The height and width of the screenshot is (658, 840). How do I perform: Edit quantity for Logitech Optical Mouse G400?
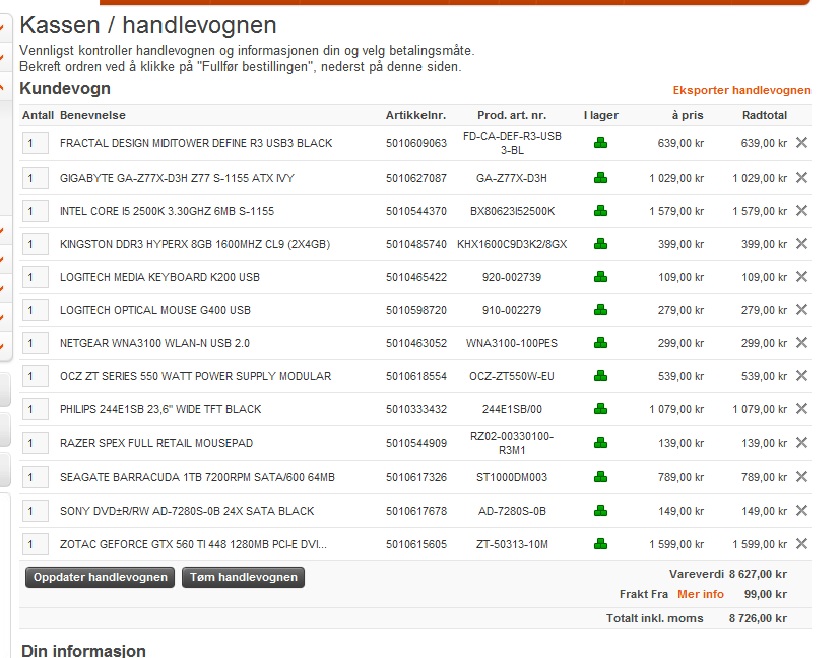click(35, 310)
